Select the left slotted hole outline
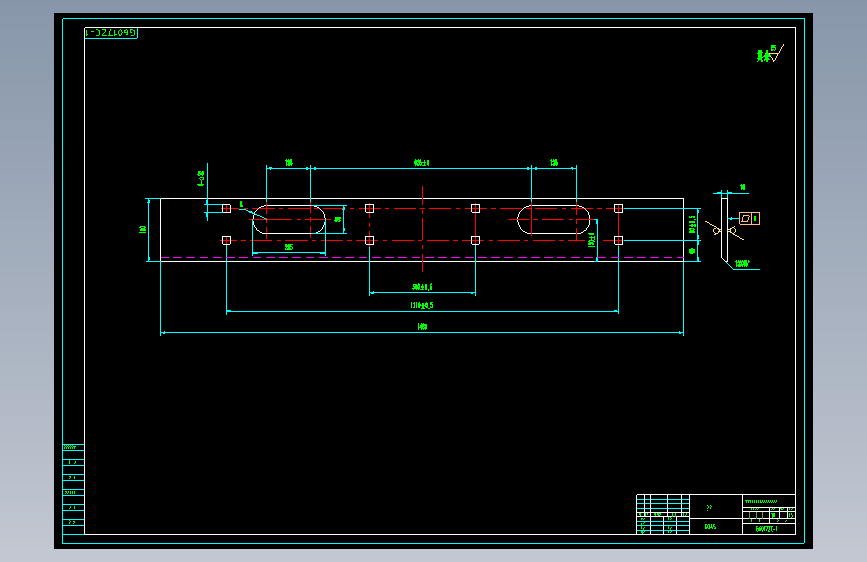 point(289,220)
